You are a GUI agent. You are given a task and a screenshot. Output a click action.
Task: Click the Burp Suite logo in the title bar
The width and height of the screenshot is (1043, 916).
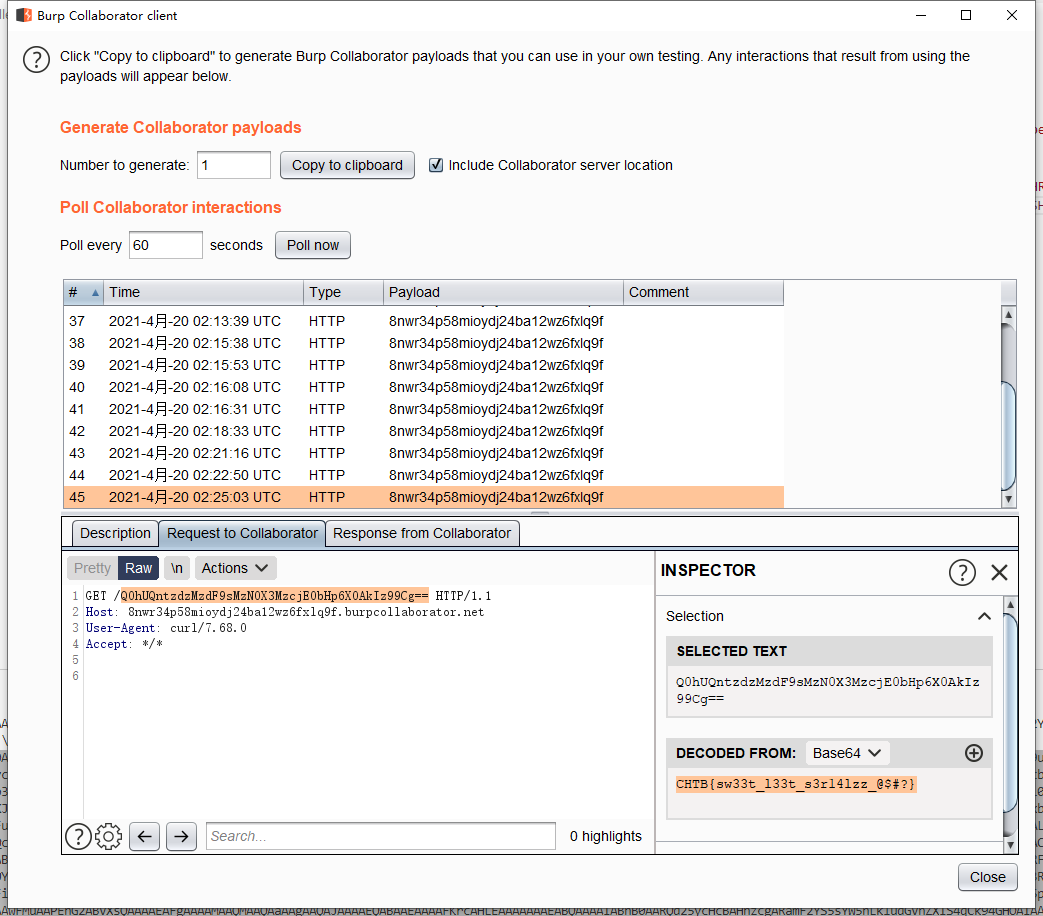(24, 15)
